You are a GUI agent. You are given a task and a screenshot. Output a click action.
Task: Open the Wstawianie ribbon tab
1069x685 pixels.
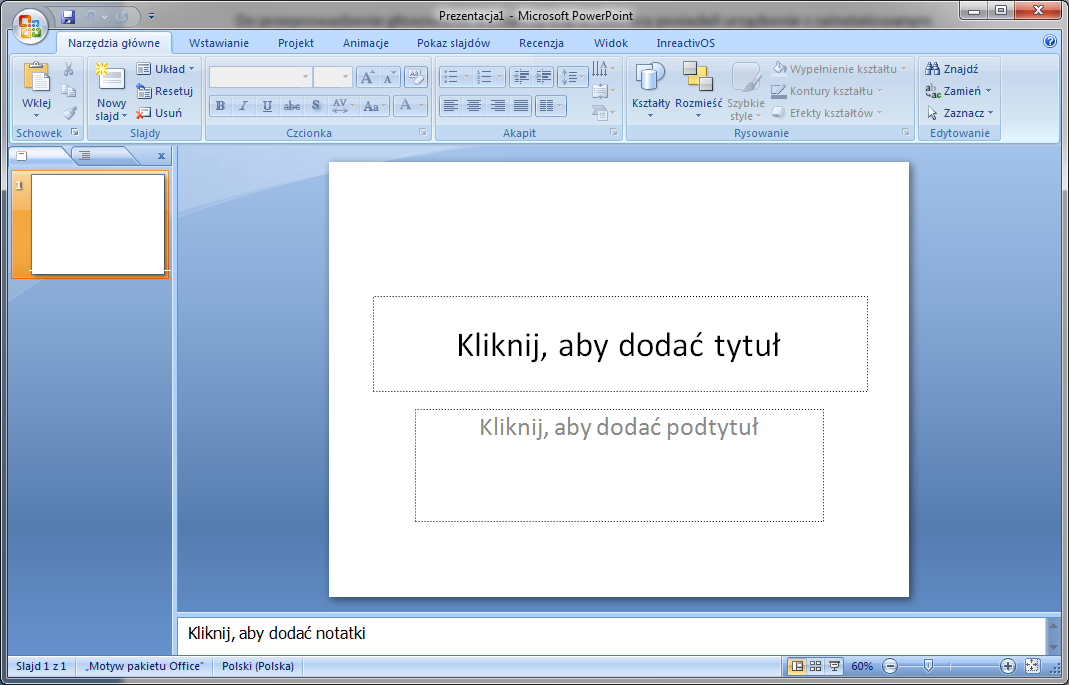(x=219, y=43)
